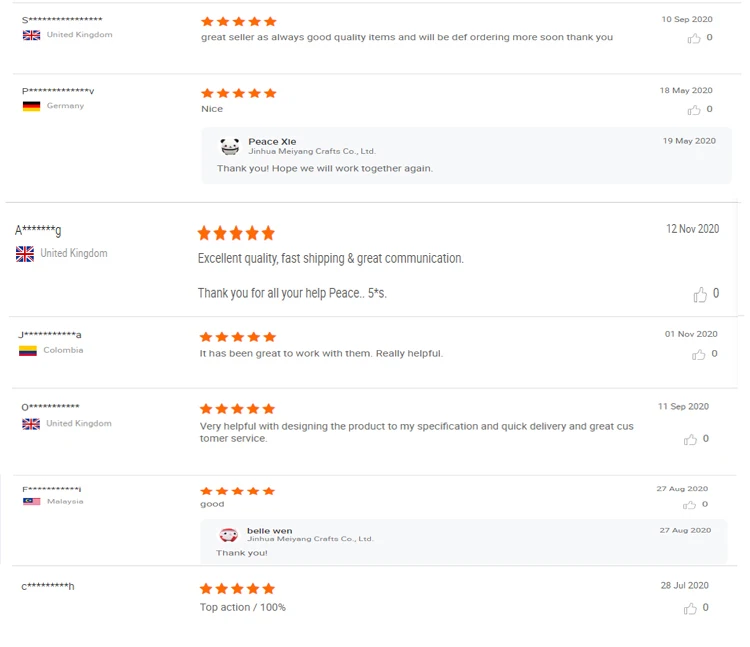Click belle wen's avatar icon
Image resolution: width=750 pixels, height=647 pixels.
228,535
